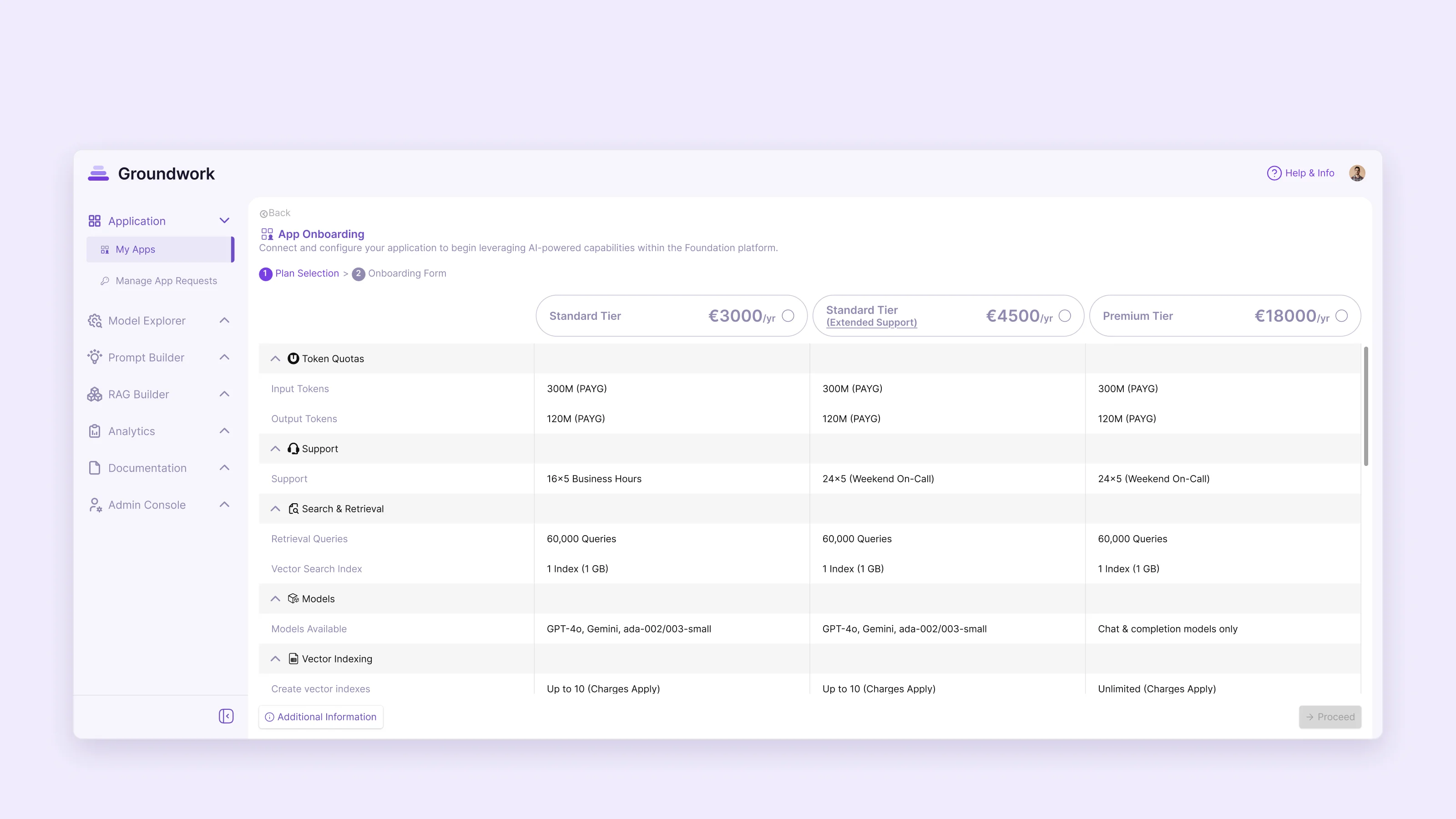Collapse the Models section chevron
This screenshot has height=819, width=1456.
pos(275,599)
